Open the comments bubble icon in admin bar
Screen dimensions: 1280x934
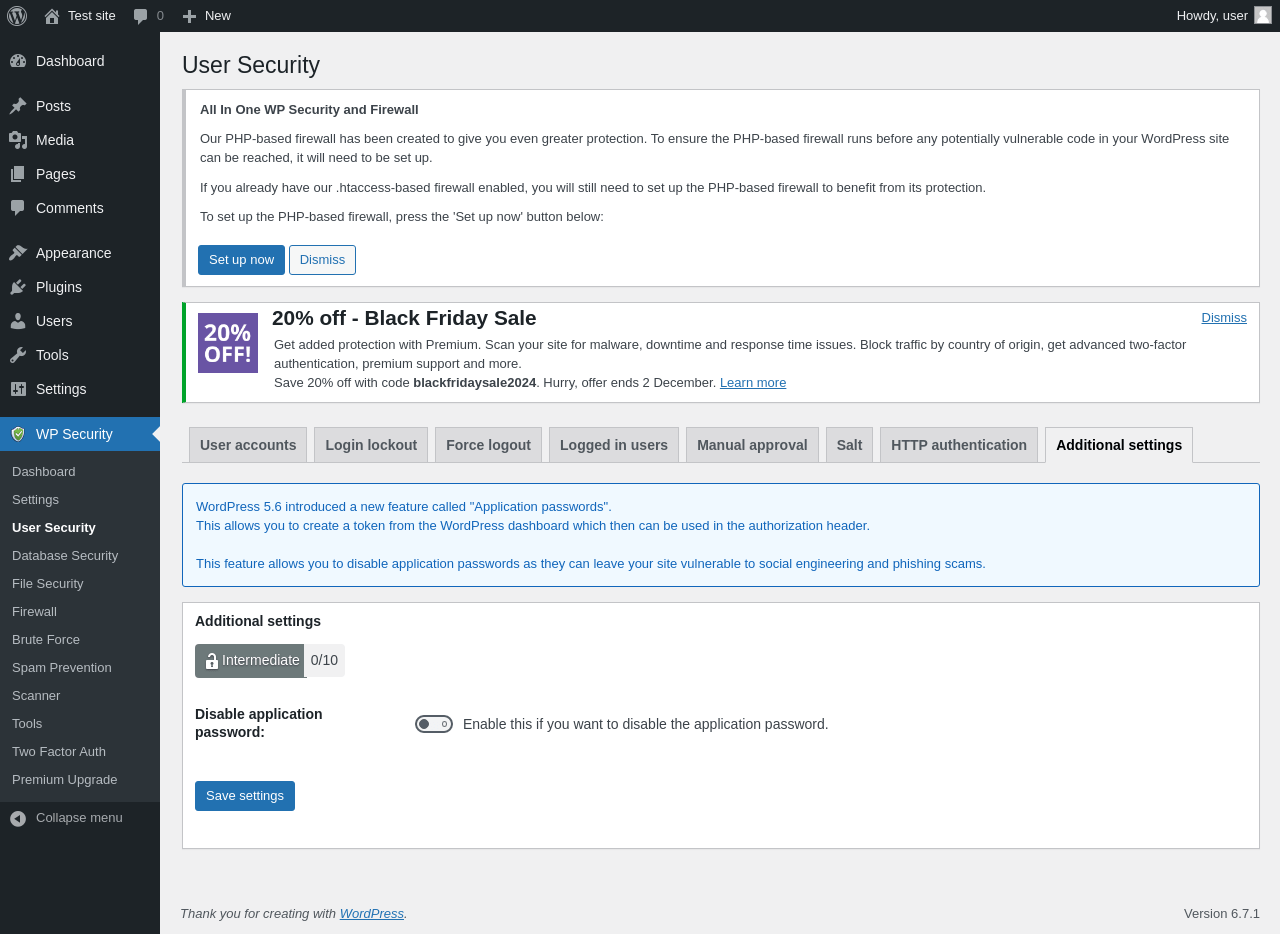tap(141, 16)
